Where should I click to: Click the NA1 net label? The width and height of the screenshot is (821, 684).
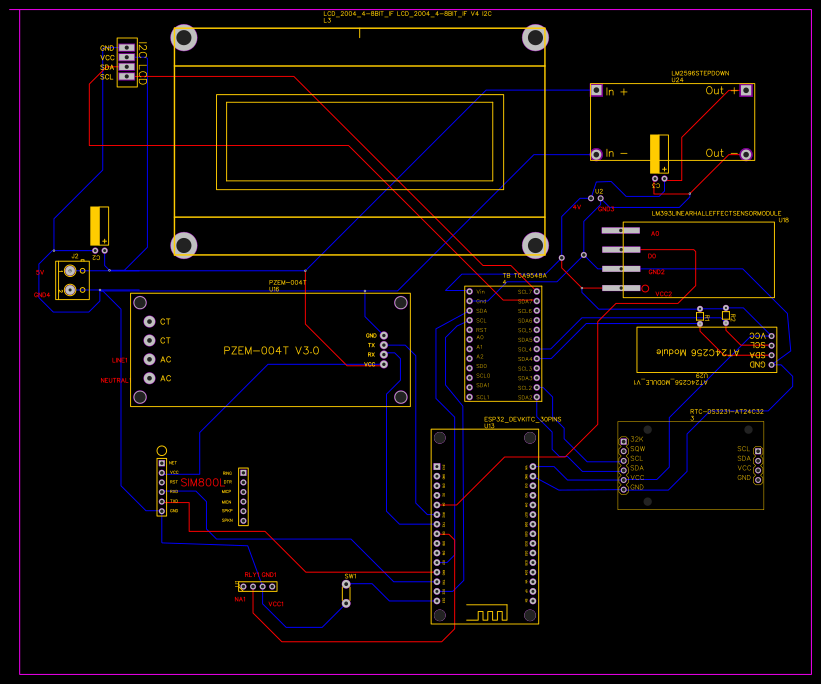pos(240,599)
